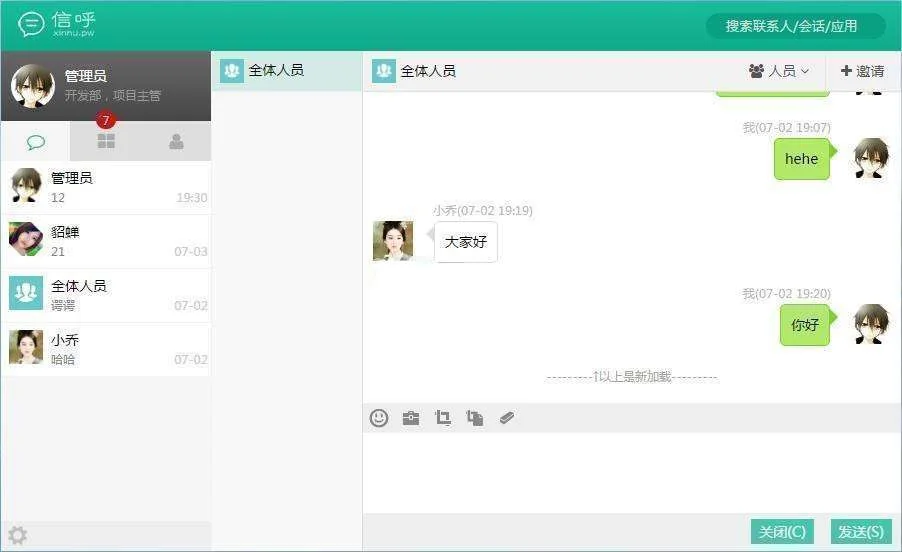Click the eraser clear-messages icon

[507, 418]
